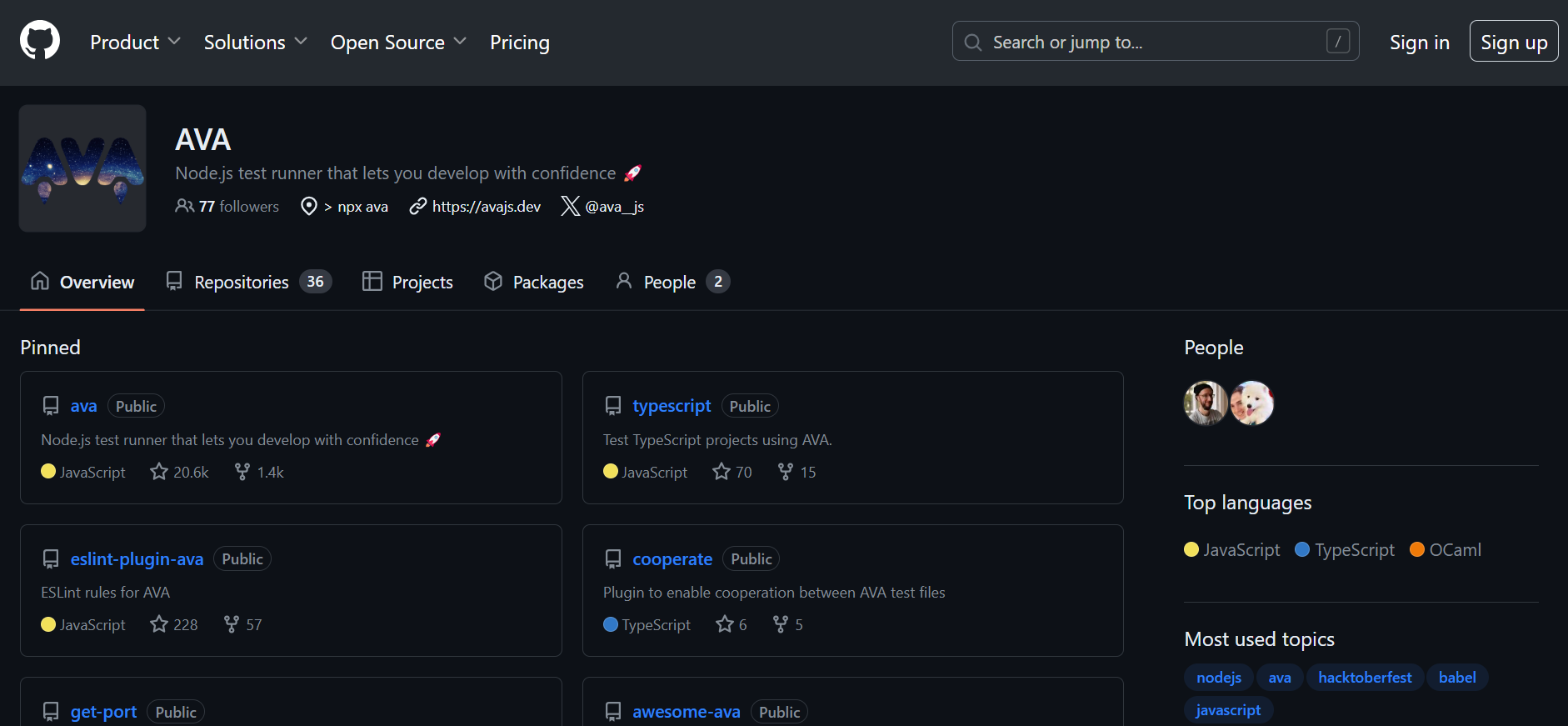Image resolution: width=1568 pixels, height=726 pixels.
Task: Focus the Search or jump to field
Action: 1155,42
